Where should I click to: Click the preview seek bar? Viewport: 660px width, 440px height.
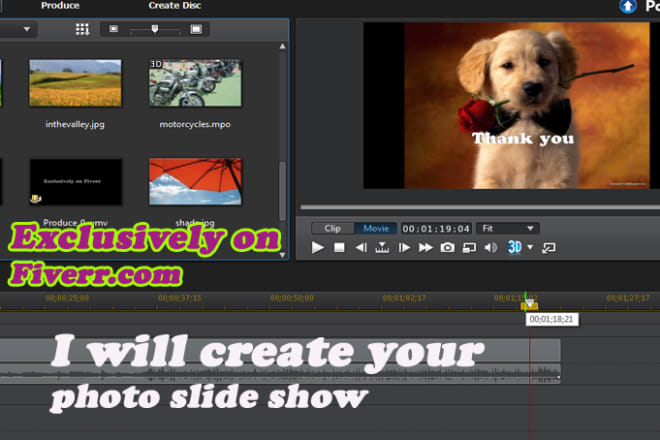(x=480, y=207)
